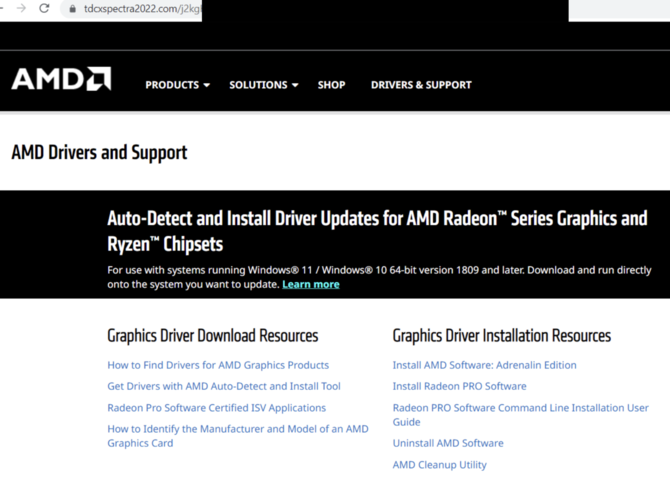Open Install AMD Software: Adrenalin Edition link

(x=484, y=365)
